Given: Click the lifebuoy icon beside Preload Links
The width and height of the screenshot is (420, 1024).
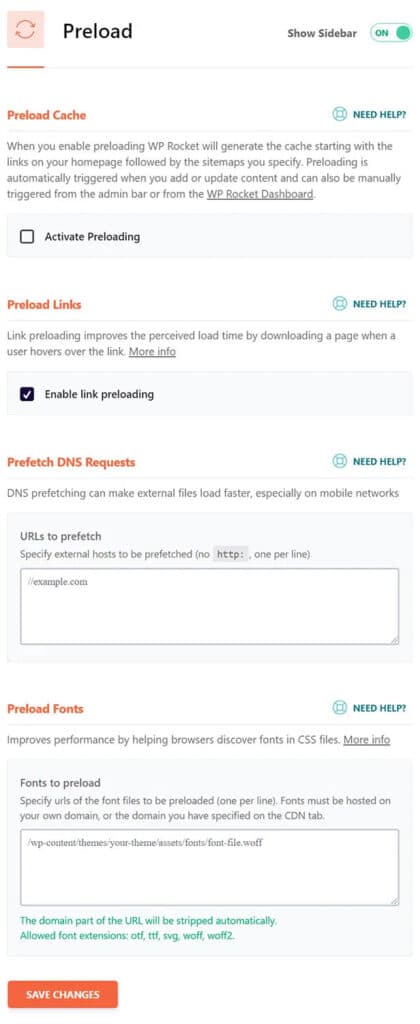Looking at the screenshot, I should tap(339, 304).
